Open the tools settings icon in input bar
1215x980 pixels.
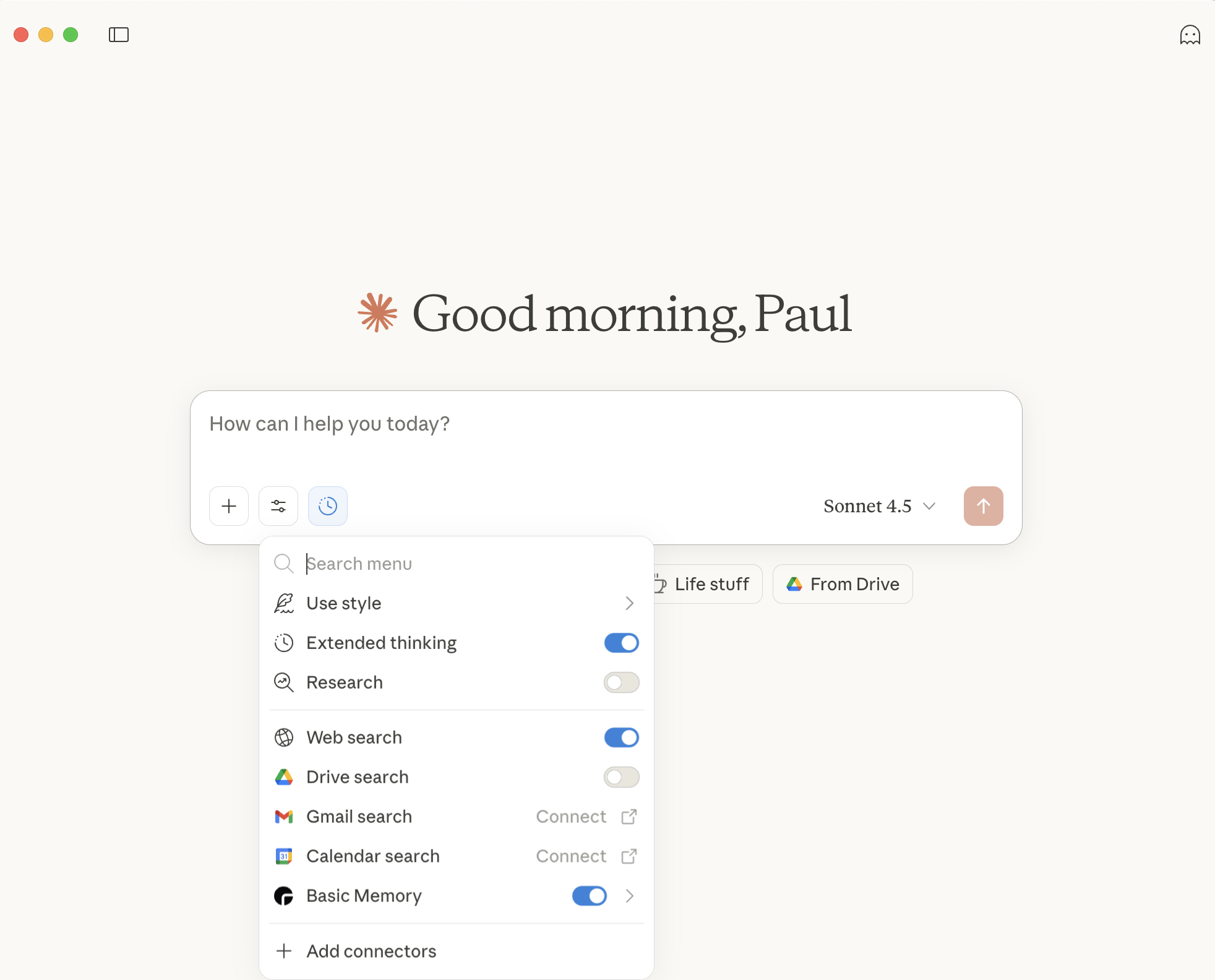(278, 505)
